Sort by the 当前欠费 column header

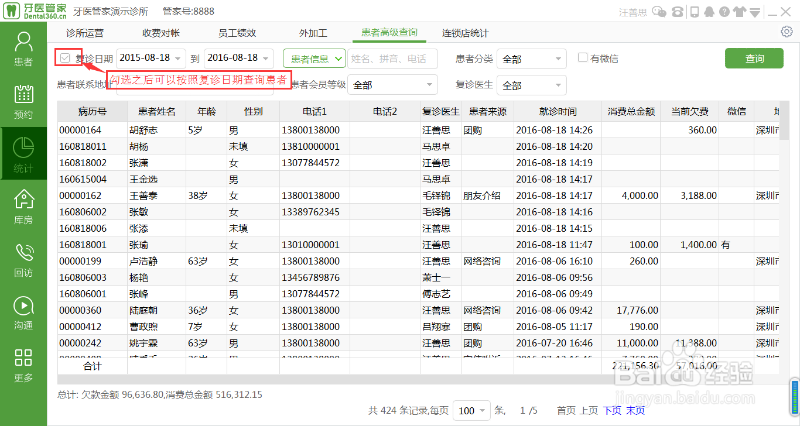tap(690, 111)
